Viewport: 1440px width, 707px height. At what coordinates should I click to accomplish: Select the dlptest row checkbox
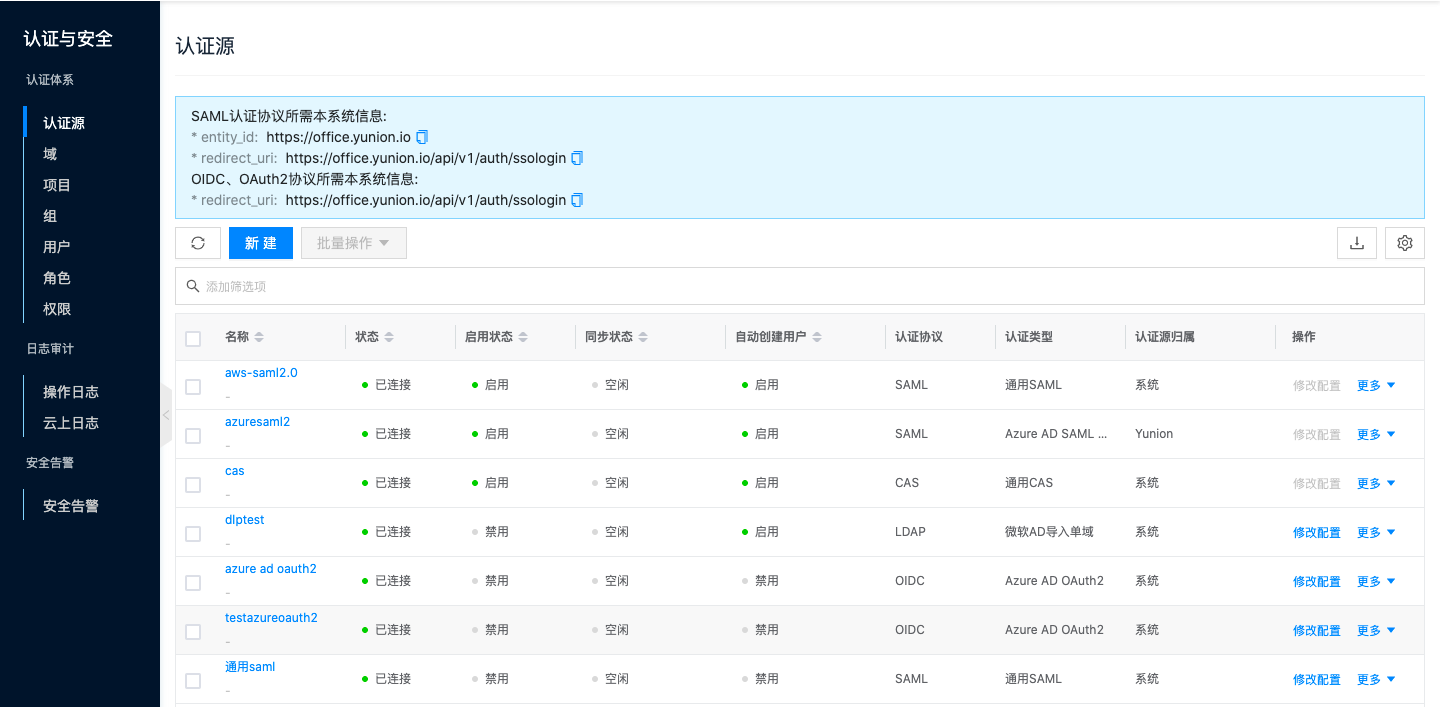[x=193, y=533]
